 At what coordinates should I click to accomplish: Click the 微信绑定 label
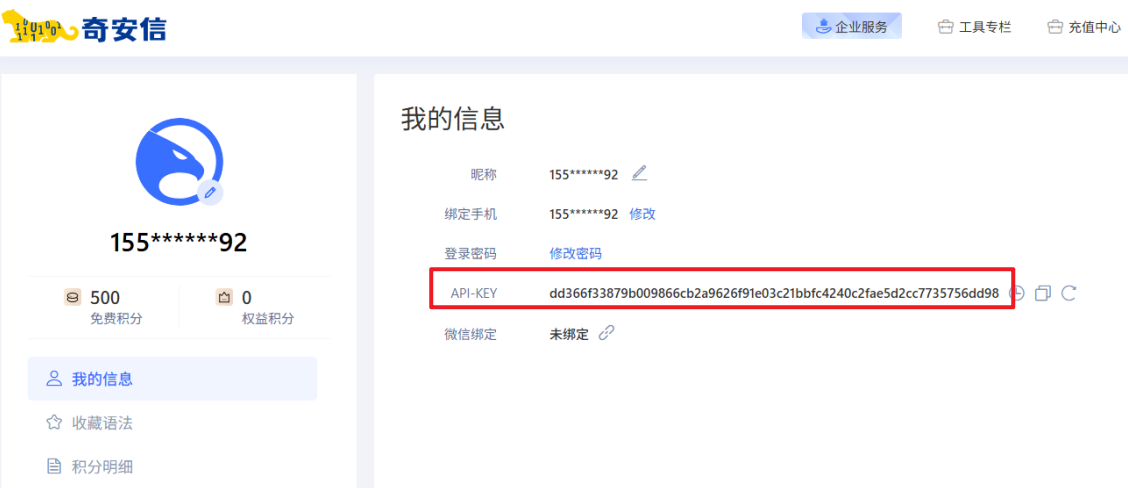(x=470, y=335)
